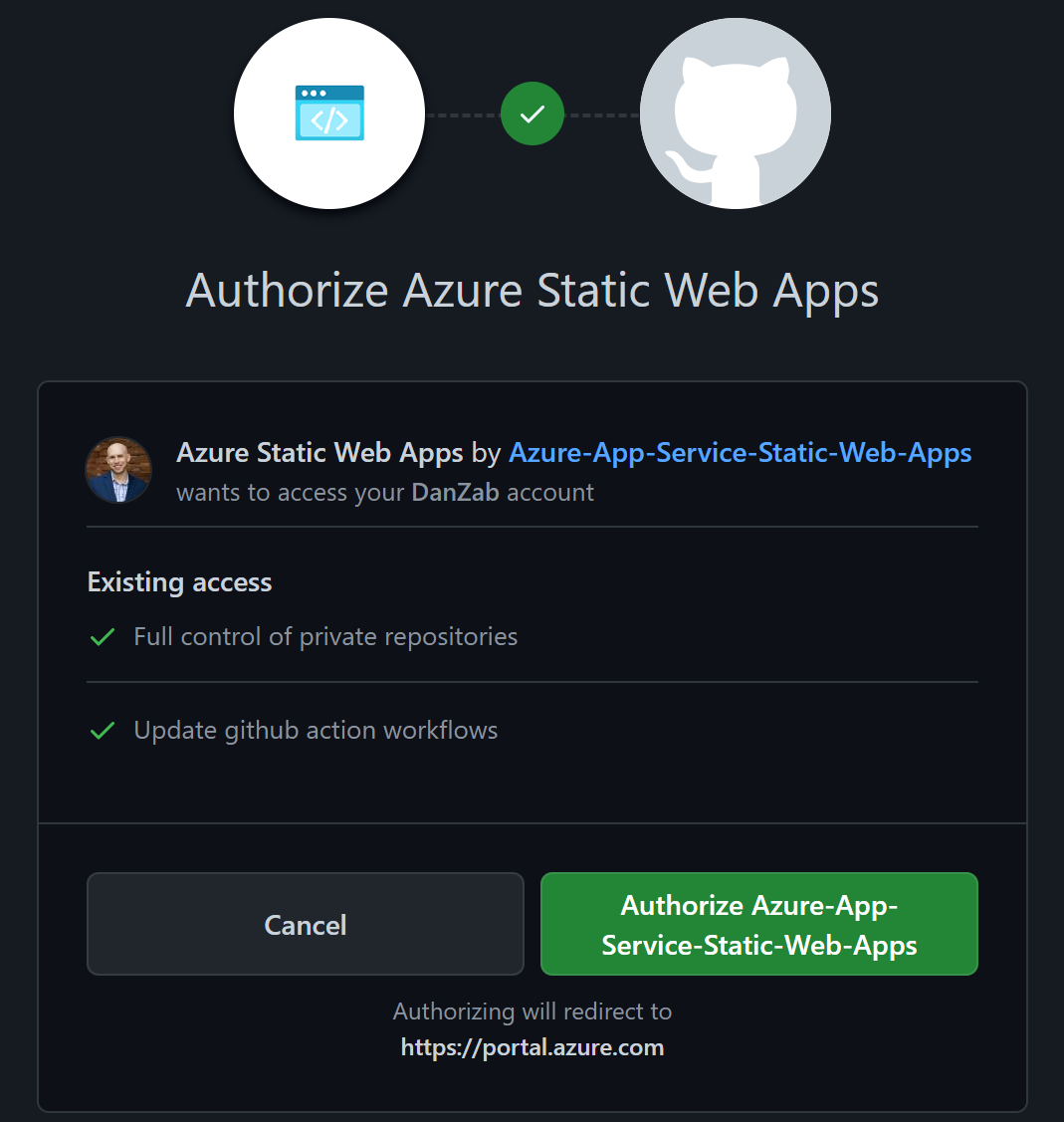Click the DanZab account name

(455, 492)
